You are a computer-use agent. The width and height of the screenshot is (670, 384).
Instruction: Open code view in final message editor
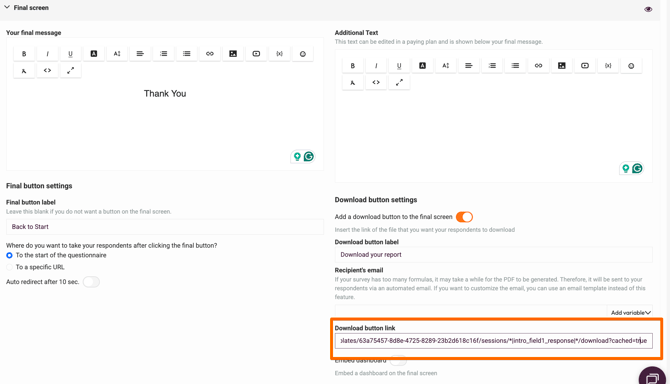tap(47, 70)
